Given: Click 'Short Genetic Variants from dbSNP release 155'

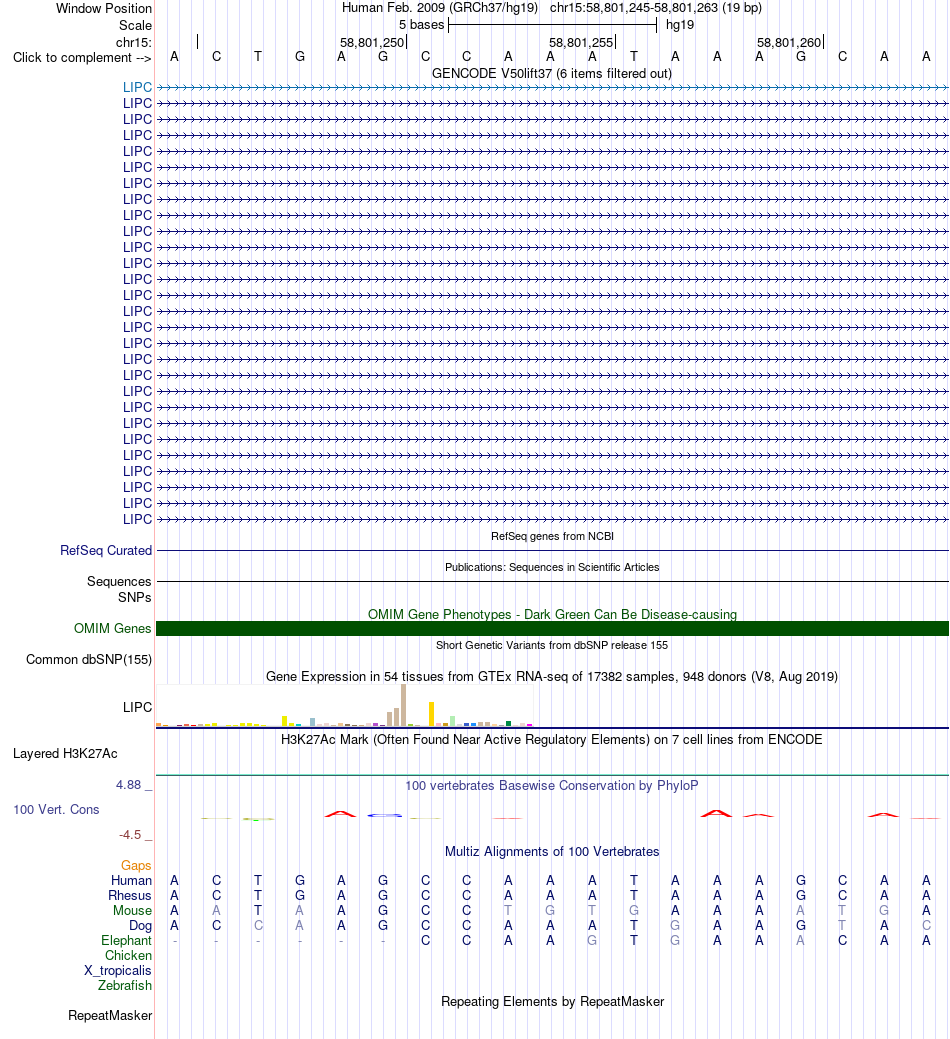Looking at the screenshot, I should (552, 645).
